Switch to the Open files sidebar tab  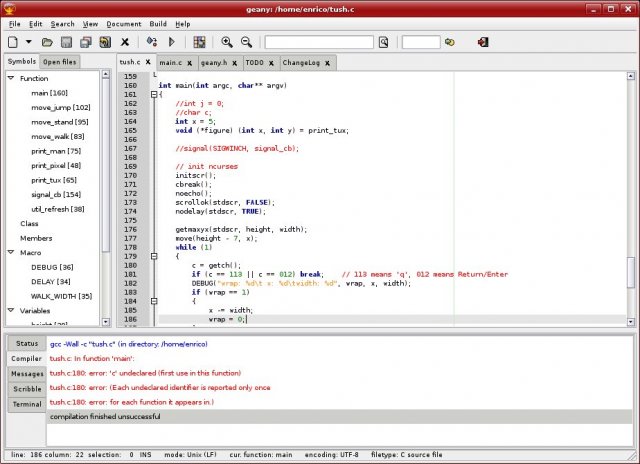(60, 62)
